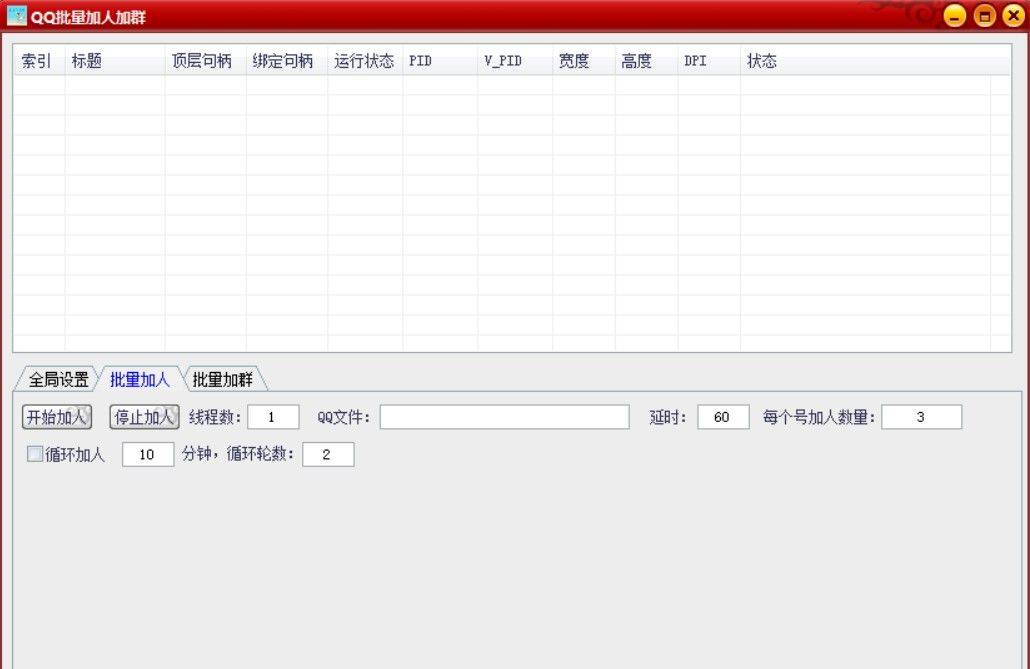This screenshot has height=669, width=1030.
Task: Click the 延时 value field
Action: click(723, 417)
